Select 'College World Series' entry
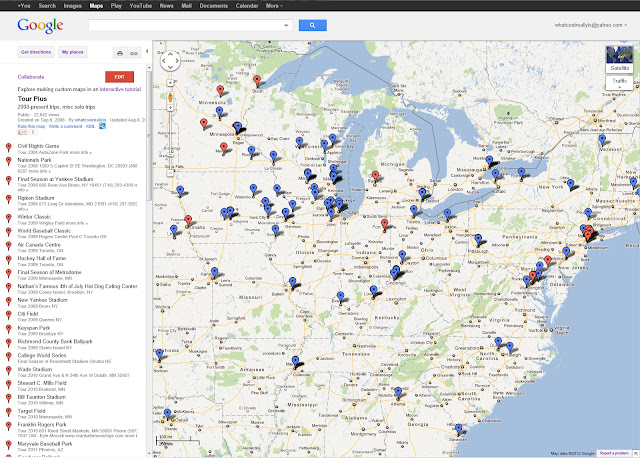The image size is (640, 458). click(42, 355)
